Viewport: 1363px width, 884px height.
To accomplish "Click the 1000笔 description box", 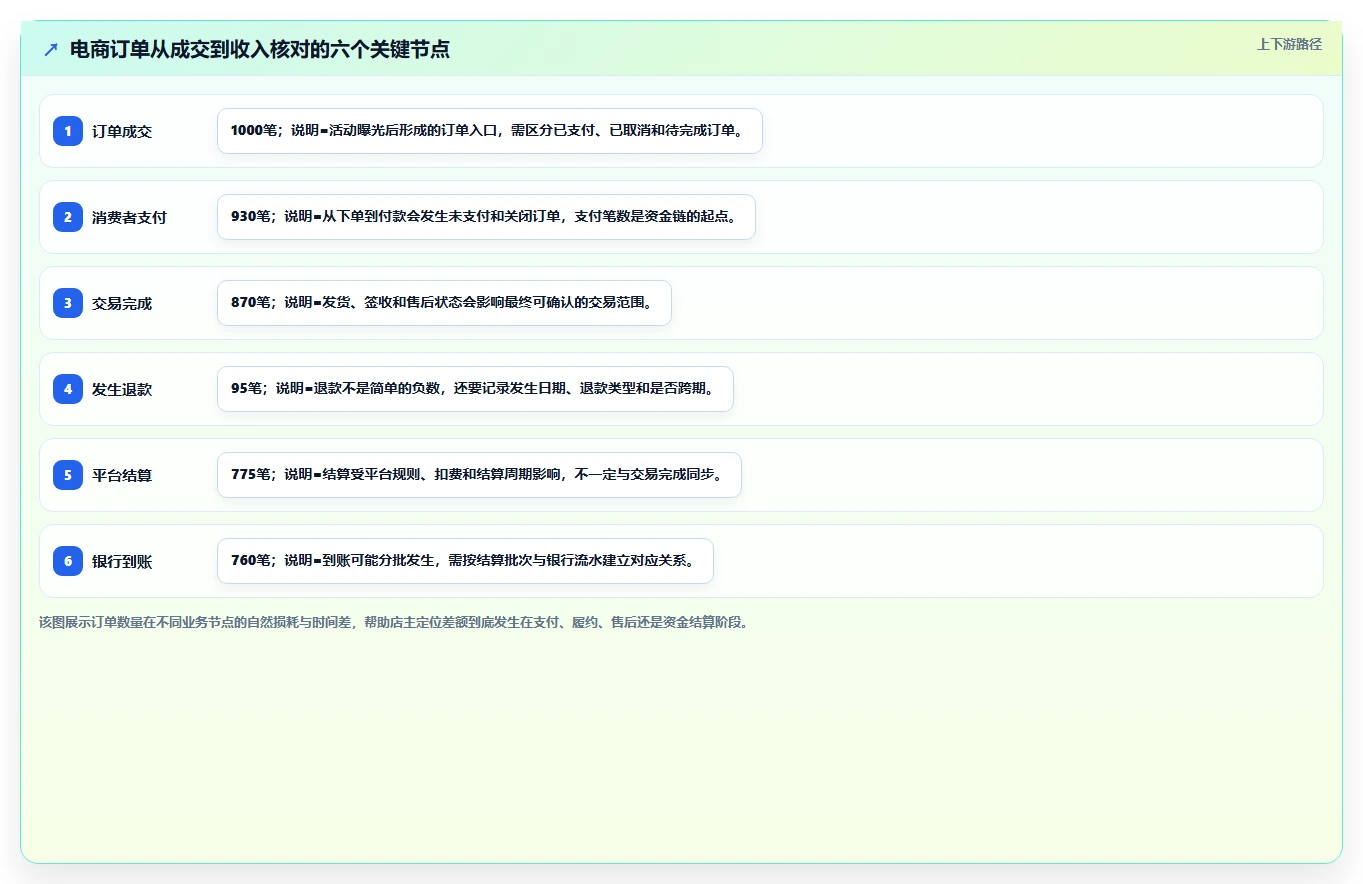I will pos(490,131).
